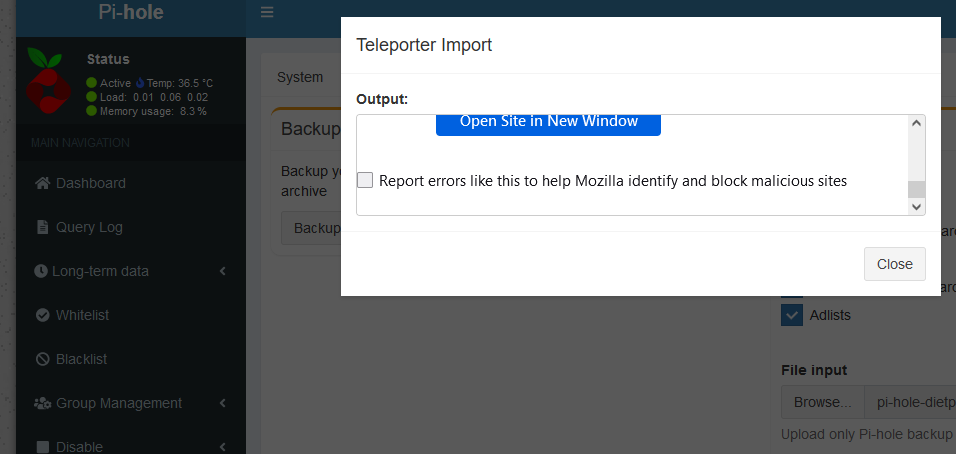The width and height of the screenshot is (956, 454).
Task: Click the Long-term data clock icon
Action: point(40,271)
